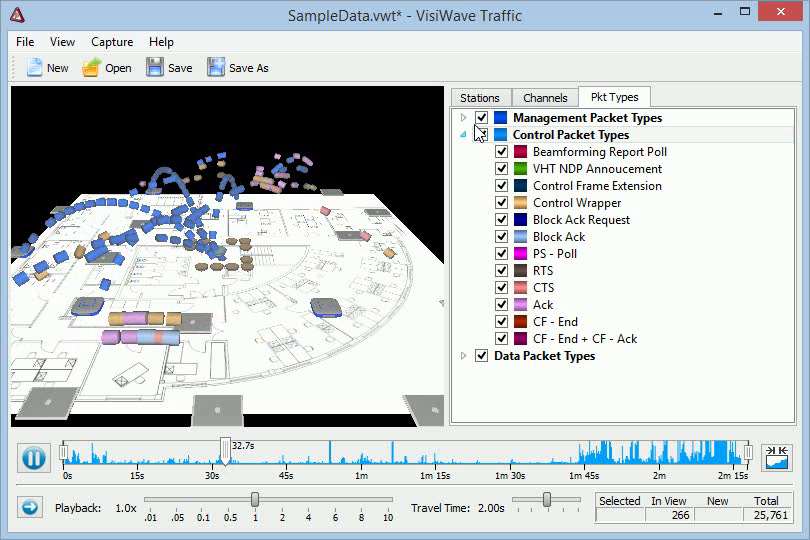The image size is (810, 540).
Task: Click Control Wrapper tan color swatch
Action: click(521, 203)
